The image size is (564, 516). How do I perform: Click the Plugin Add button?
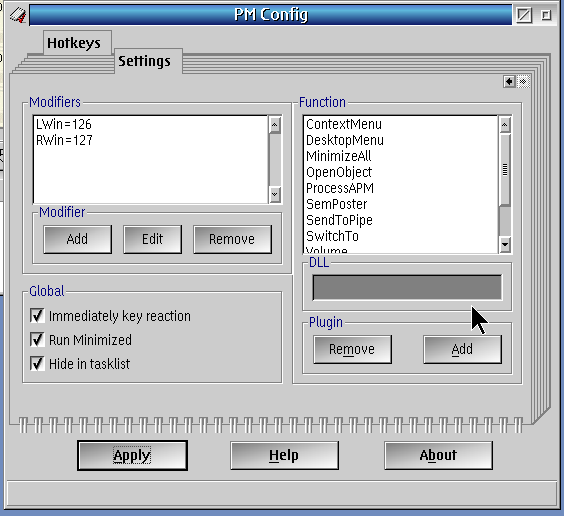(462, 349)
